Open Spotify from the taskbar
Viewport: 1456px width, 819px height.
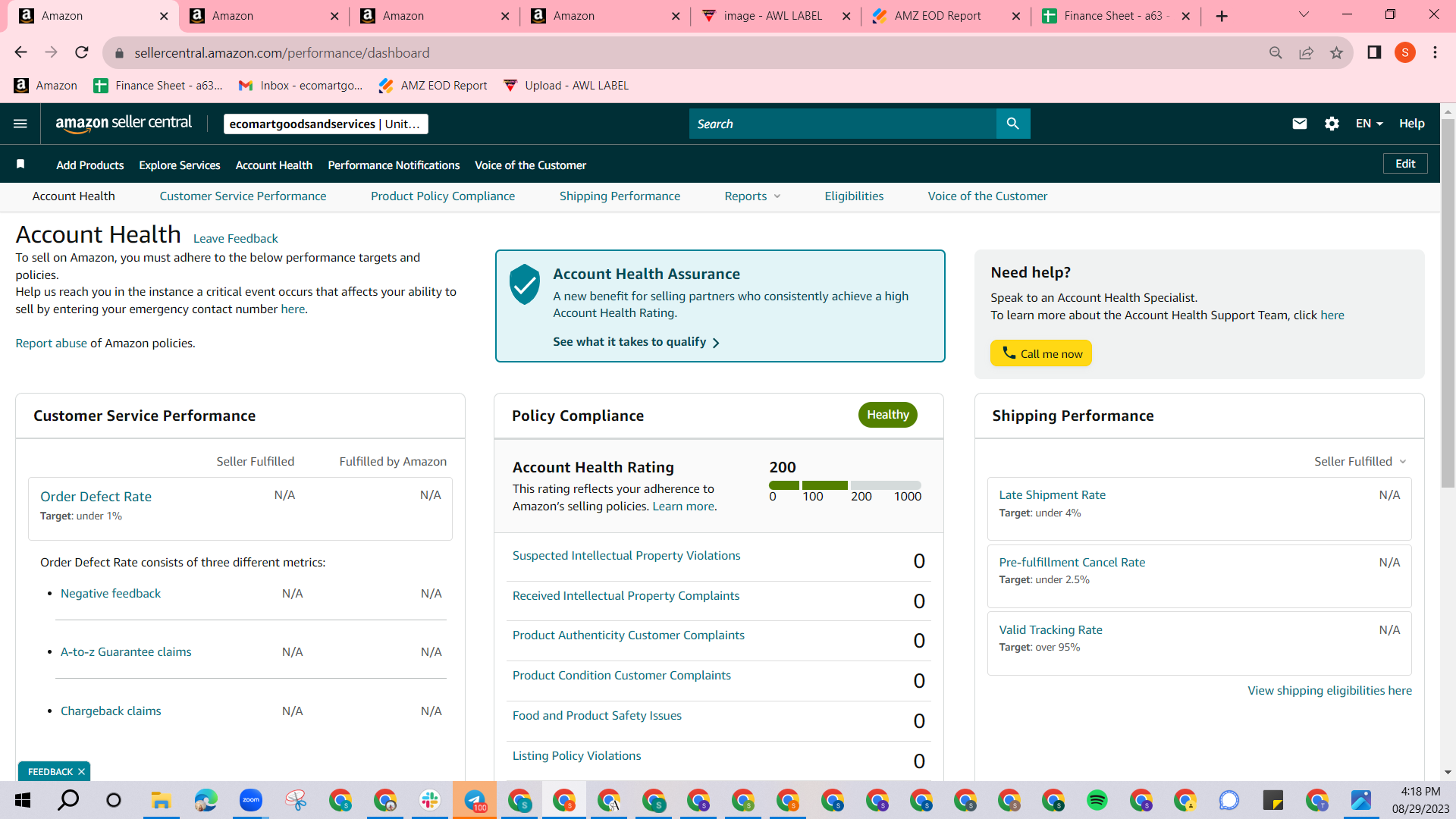1097,800
